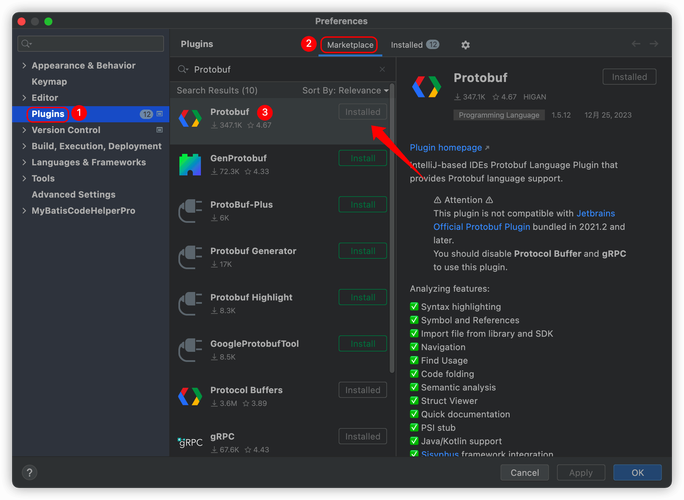Focus the settings sidebar search field
The image size is (684, 500).
(x=92, y=44)
